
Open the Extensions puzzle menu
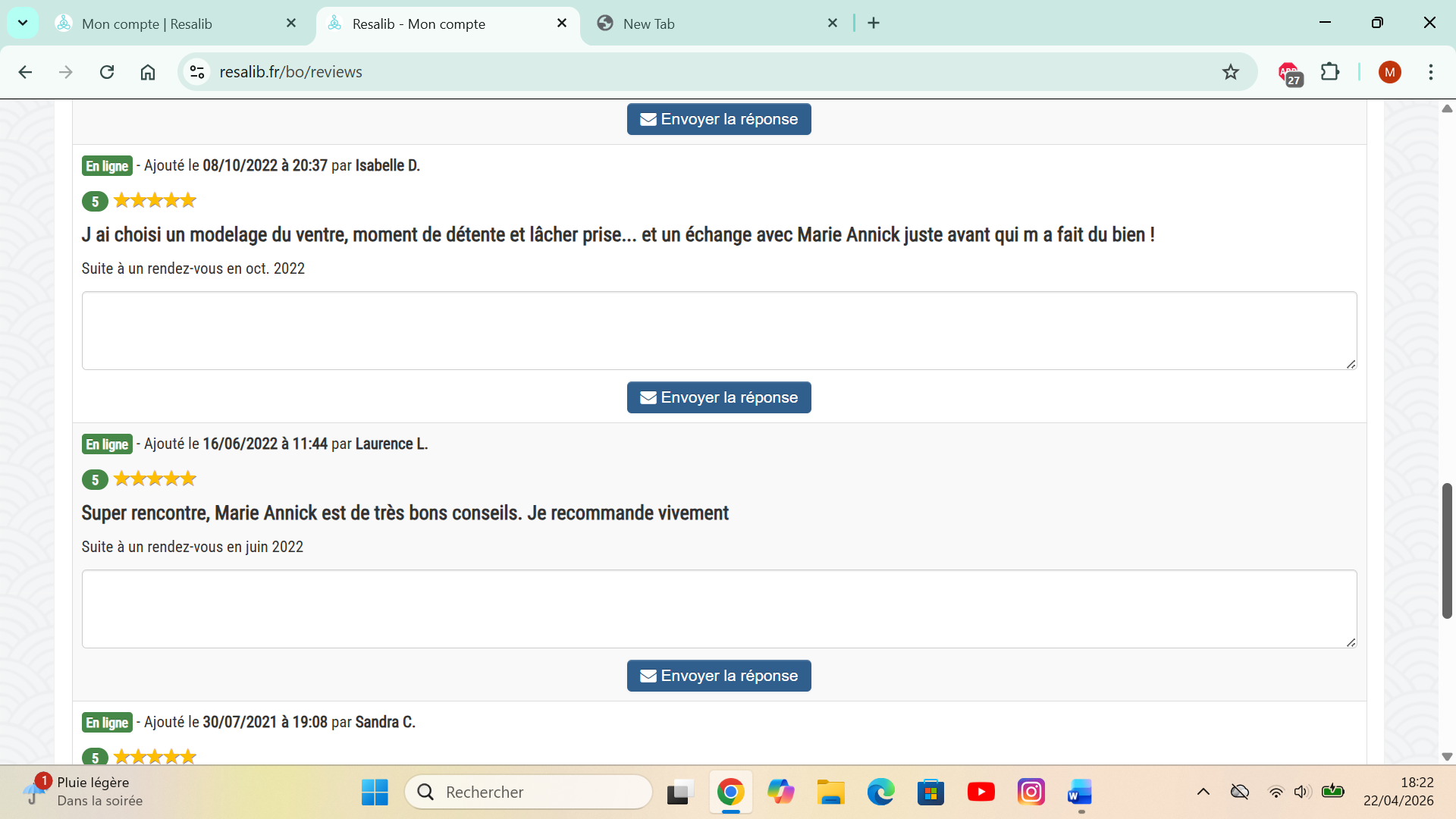click(1330, 72)
